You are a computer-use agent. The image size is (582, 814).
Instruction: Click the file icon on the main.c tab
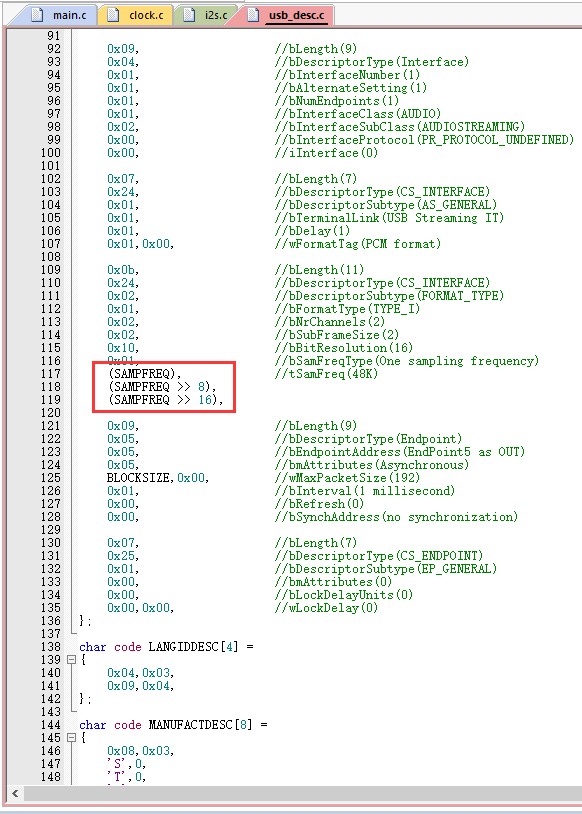(37, 15)
